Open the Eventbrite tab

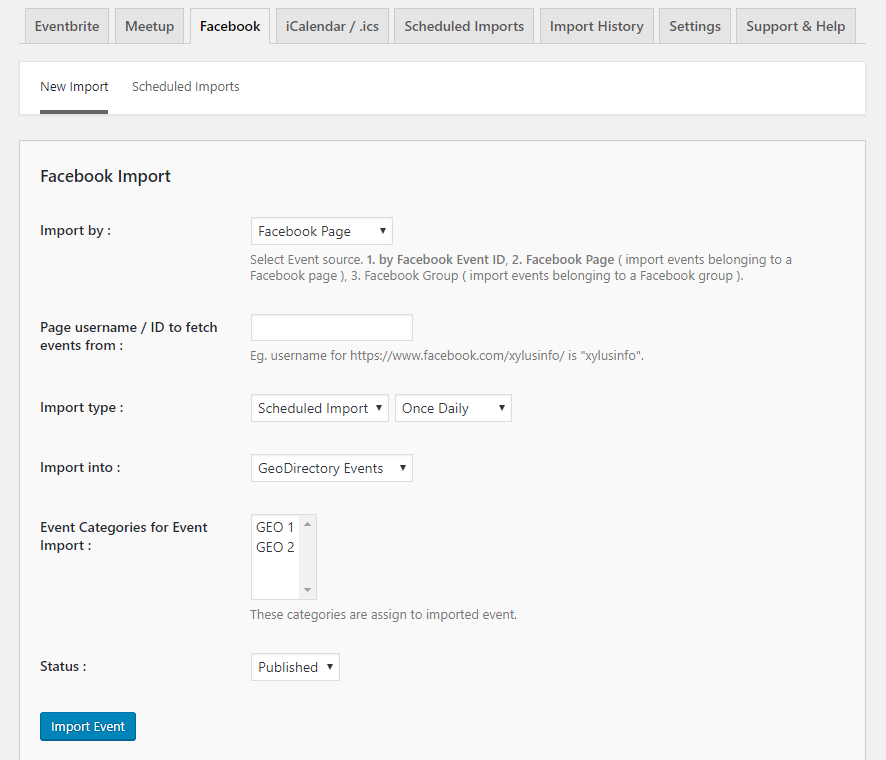click(x=66, y=26)
